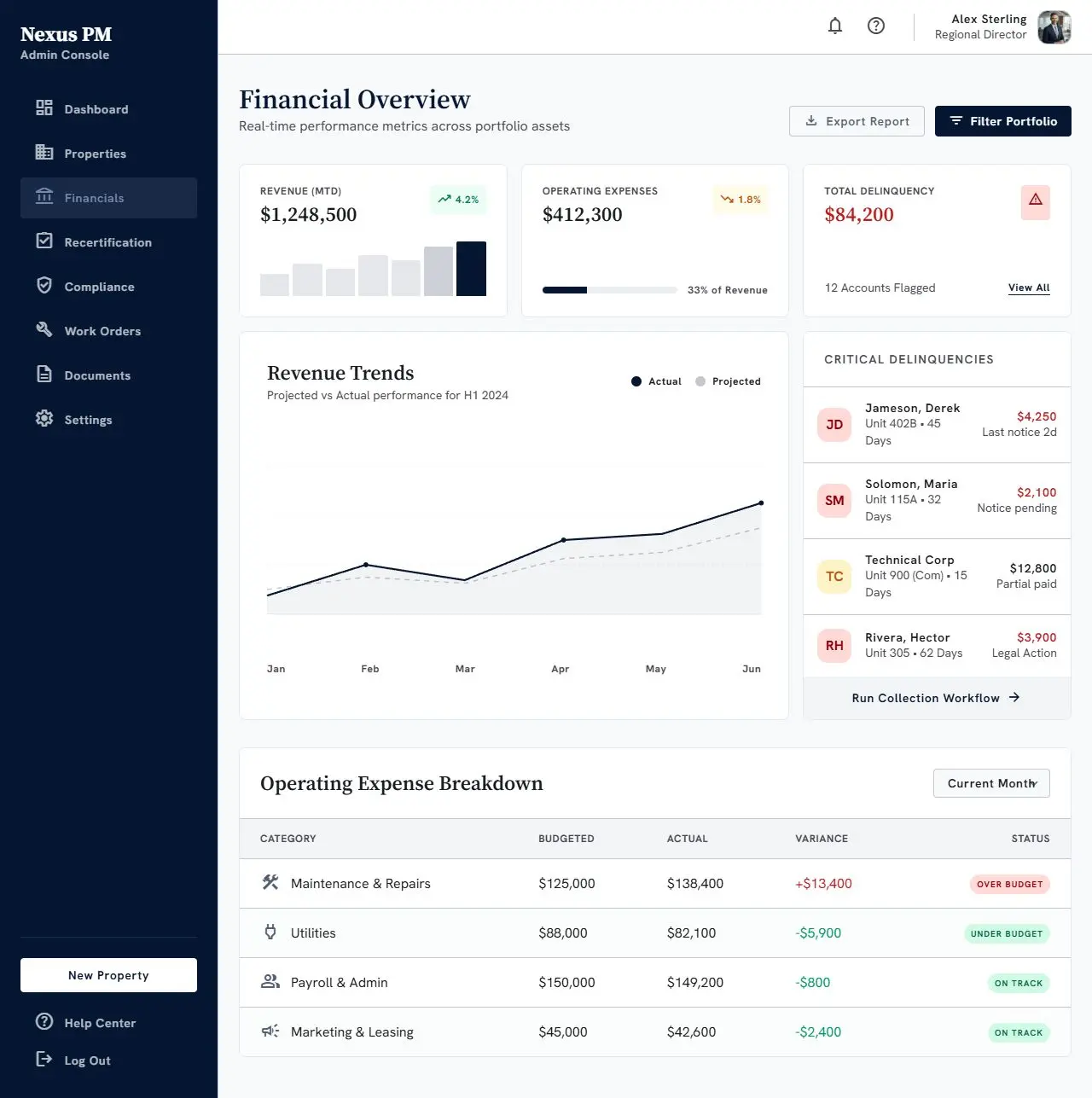Select the Rivera, Hector delinquency row

tap(937, 646)
